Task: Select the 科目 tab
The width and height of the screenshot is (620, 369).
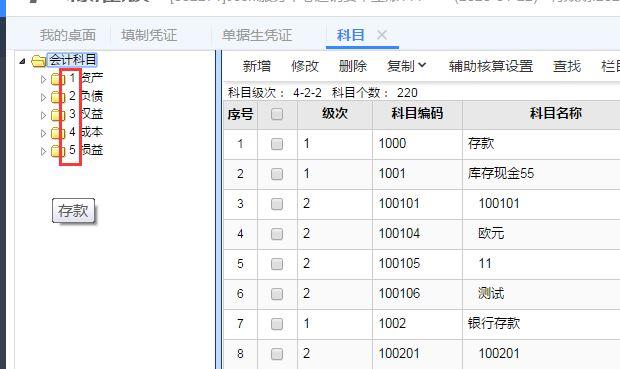Action: click(x=350, y=35)
